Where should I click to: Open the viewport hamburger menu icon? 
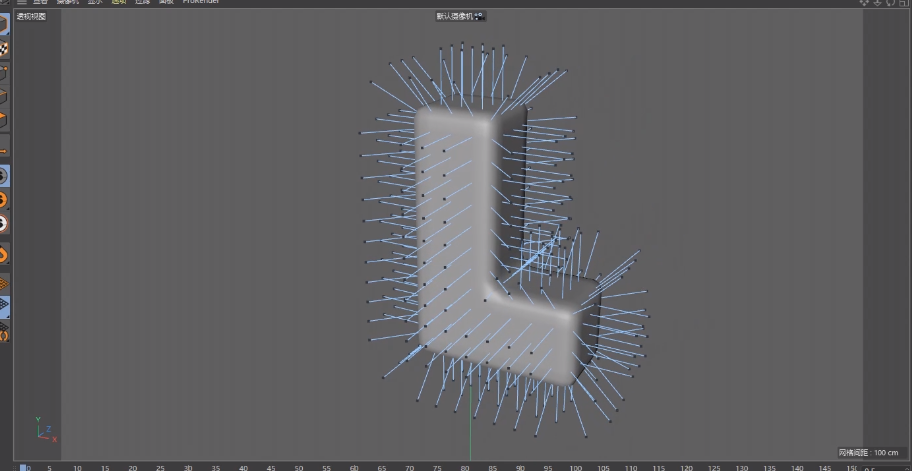[22, 2]
